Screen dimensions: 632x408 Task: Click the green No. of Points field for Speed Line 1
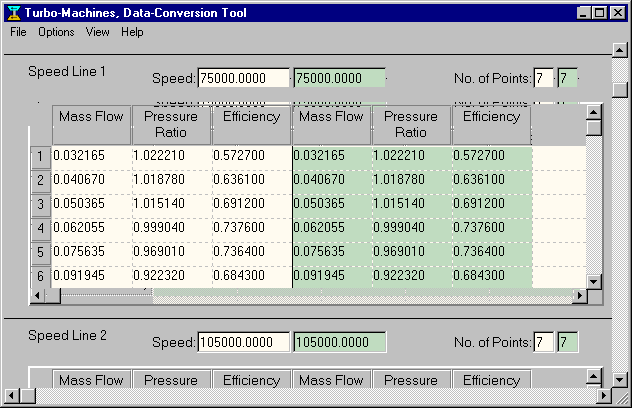coord(568,78)
